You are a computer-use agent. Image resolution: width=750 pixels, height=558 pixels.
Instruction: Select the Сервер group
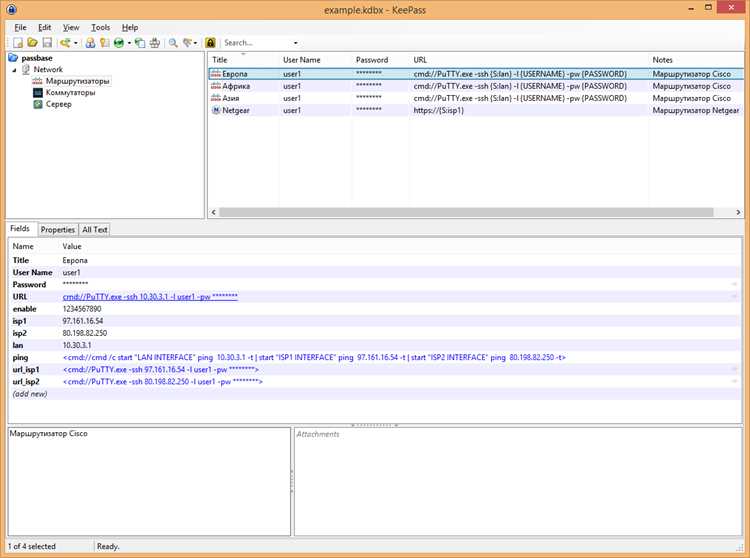(x=58, y=104)
